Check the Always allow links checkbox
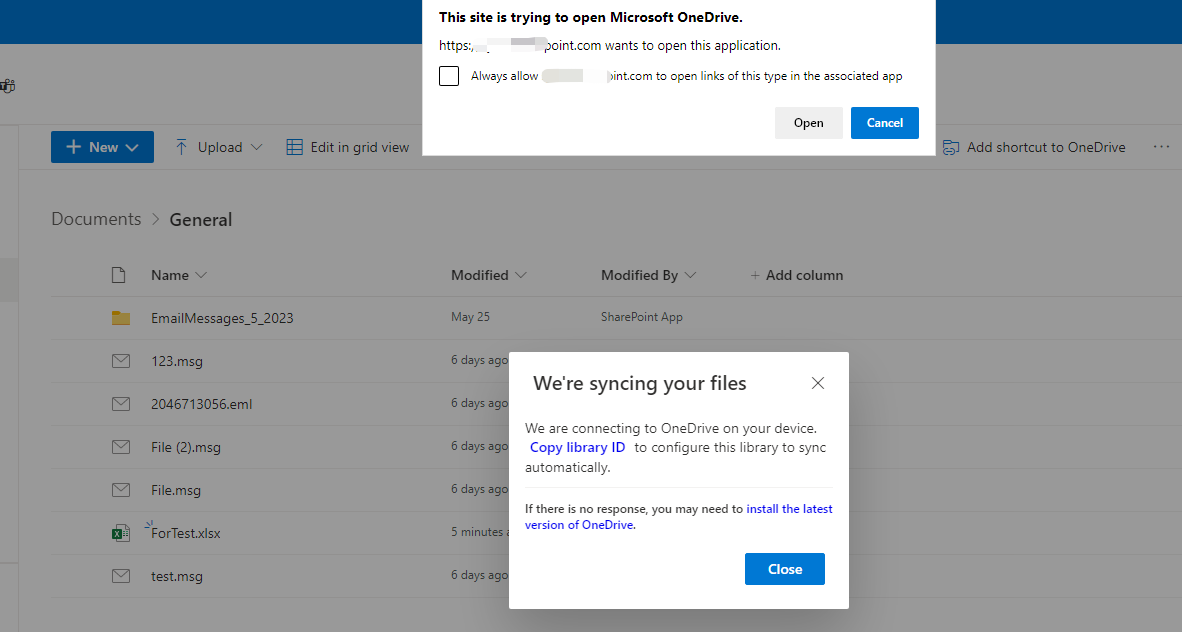 (x=449, y=76)
